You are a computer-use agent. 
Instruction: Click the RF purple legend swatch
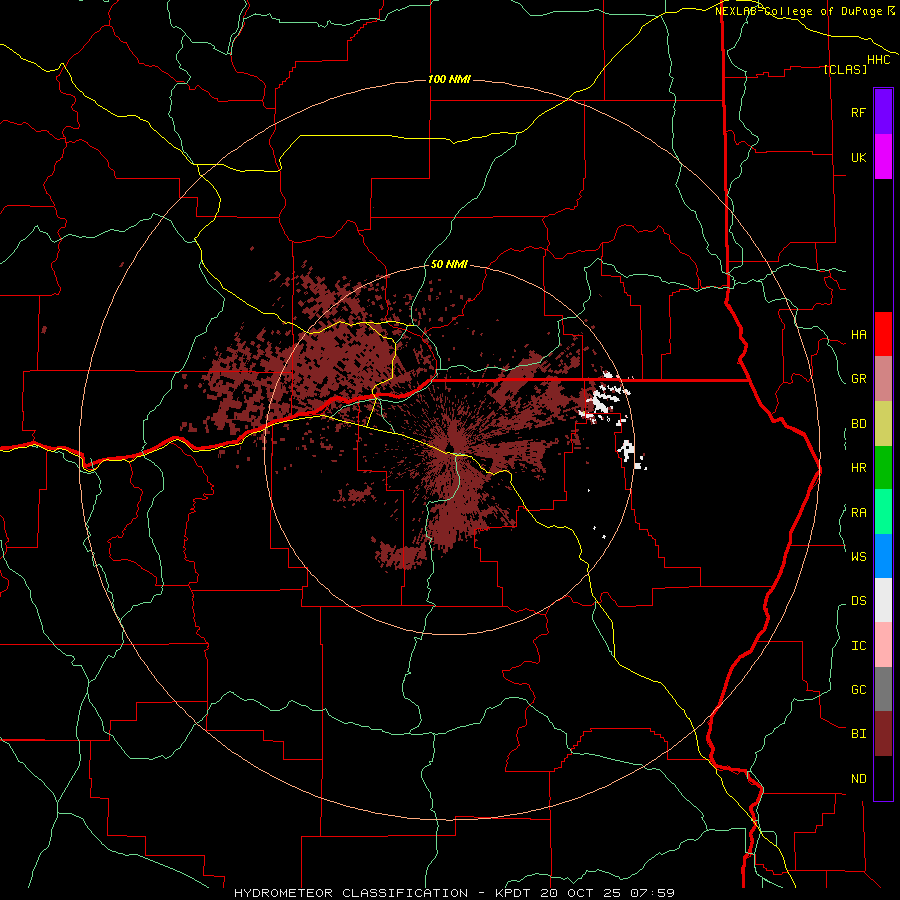883,112
